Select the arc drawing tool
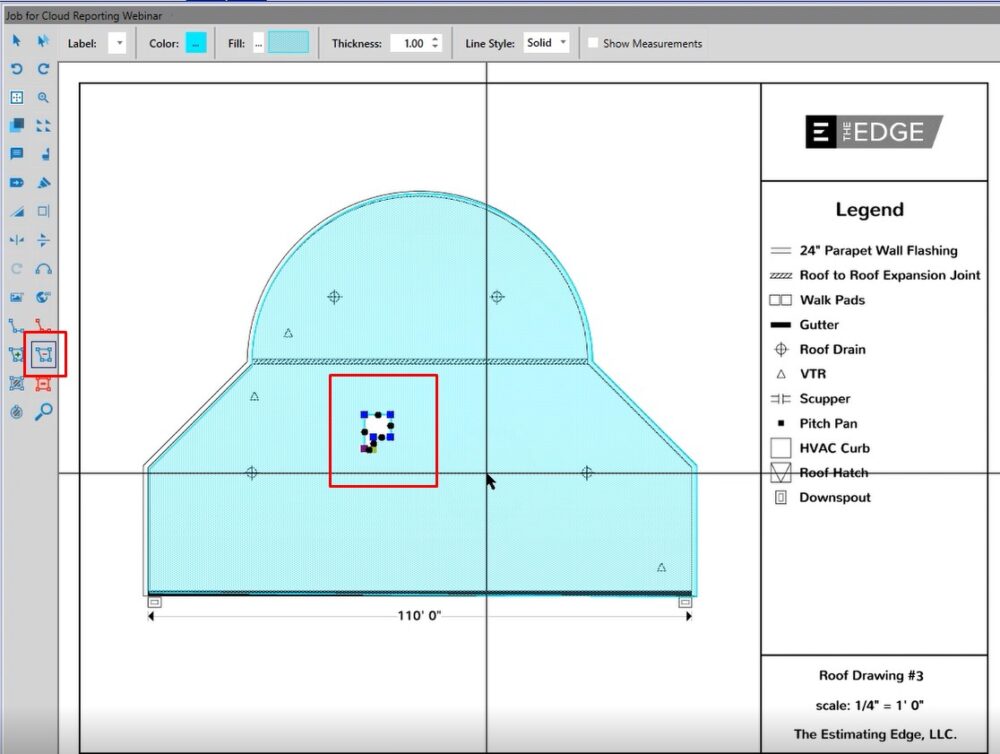The height and width of the screenshot is (754, 1000). click(42, 268)
